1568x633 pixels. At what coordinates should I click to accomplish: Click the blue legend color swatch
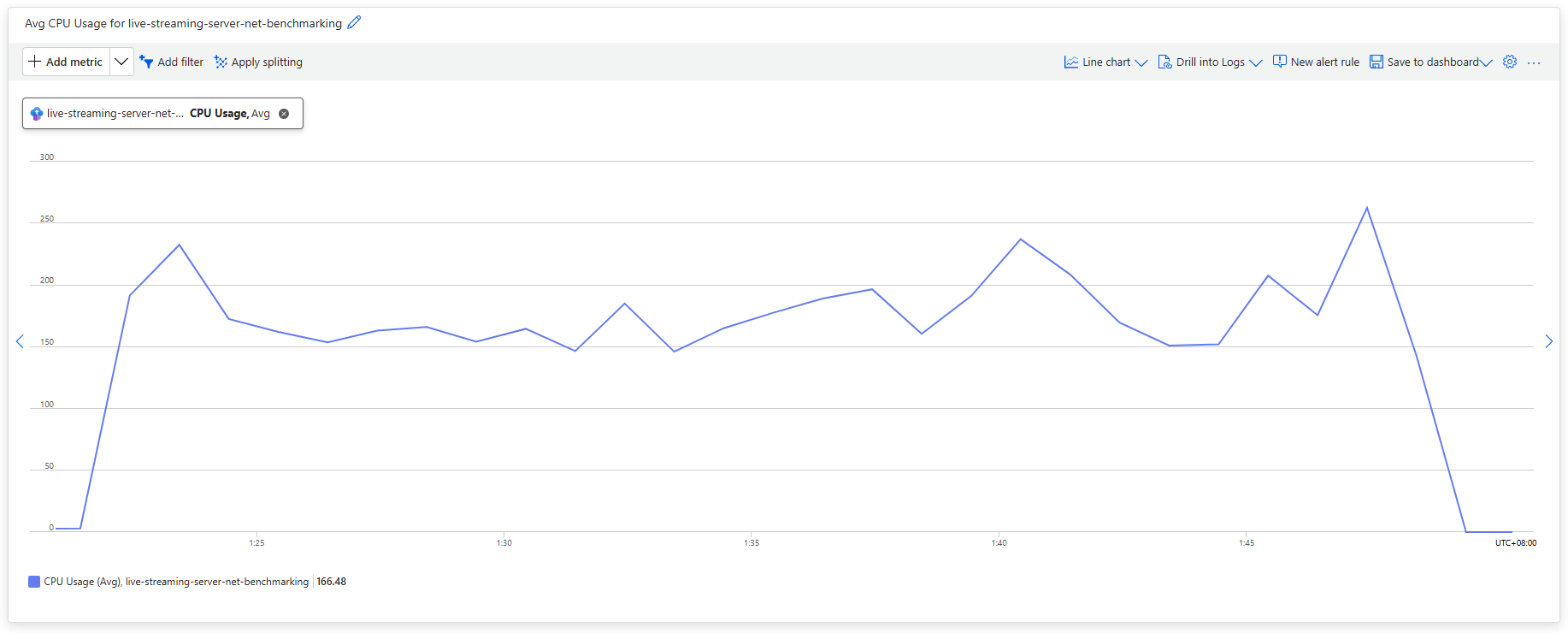click(x=34, y=582)
